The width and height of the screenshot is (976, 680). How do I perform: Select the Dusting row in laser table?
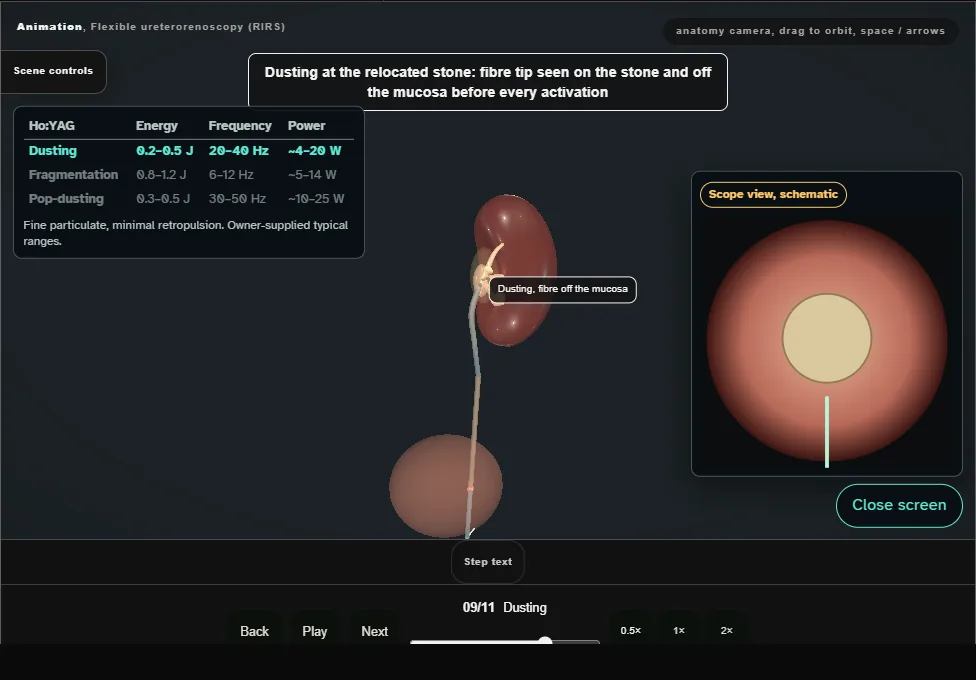coord(189,151)
